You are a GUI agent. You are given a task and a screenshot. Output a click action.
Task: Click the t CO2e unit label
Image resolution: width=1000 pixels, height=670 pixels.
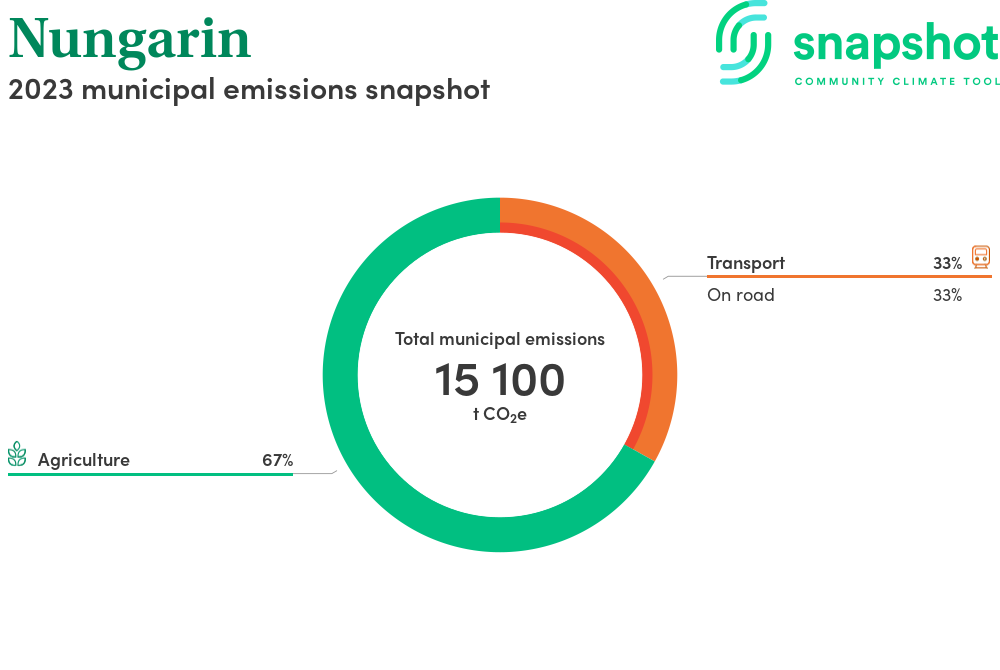pos(499,414)
